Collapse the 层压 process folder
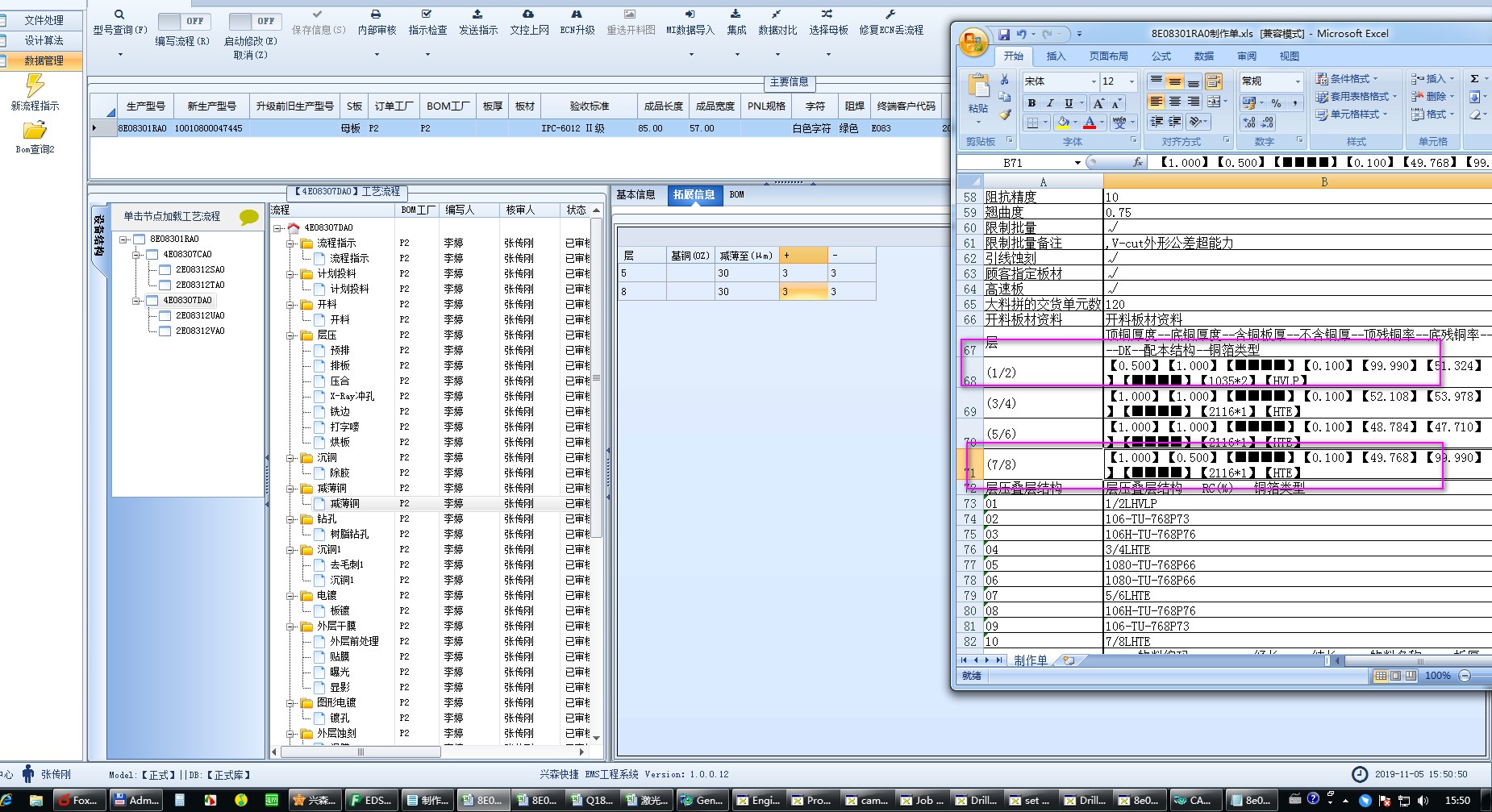Image resolution: width=1492 pixels, height=812 pixels. pos(290,335)
